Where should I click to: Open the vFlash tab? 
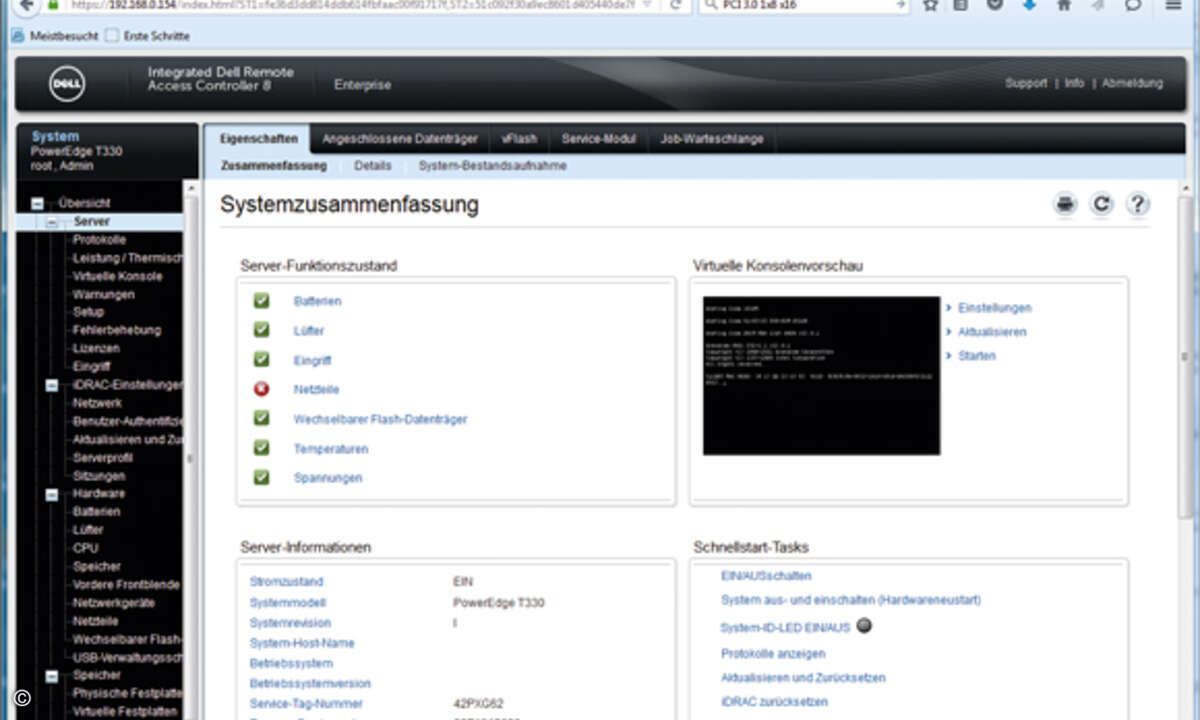tap(519, 139)
